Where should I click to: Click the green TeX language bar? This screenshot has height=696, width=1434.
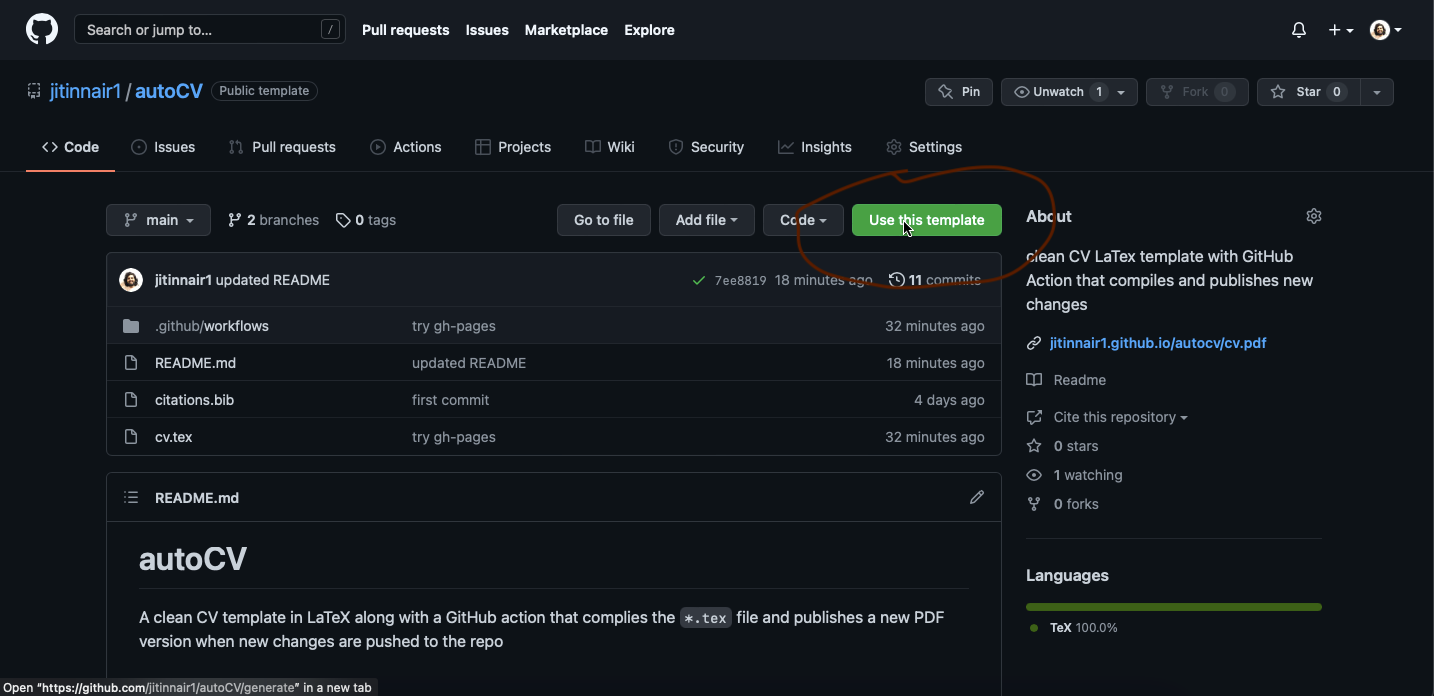click(x=1174, y=607)
